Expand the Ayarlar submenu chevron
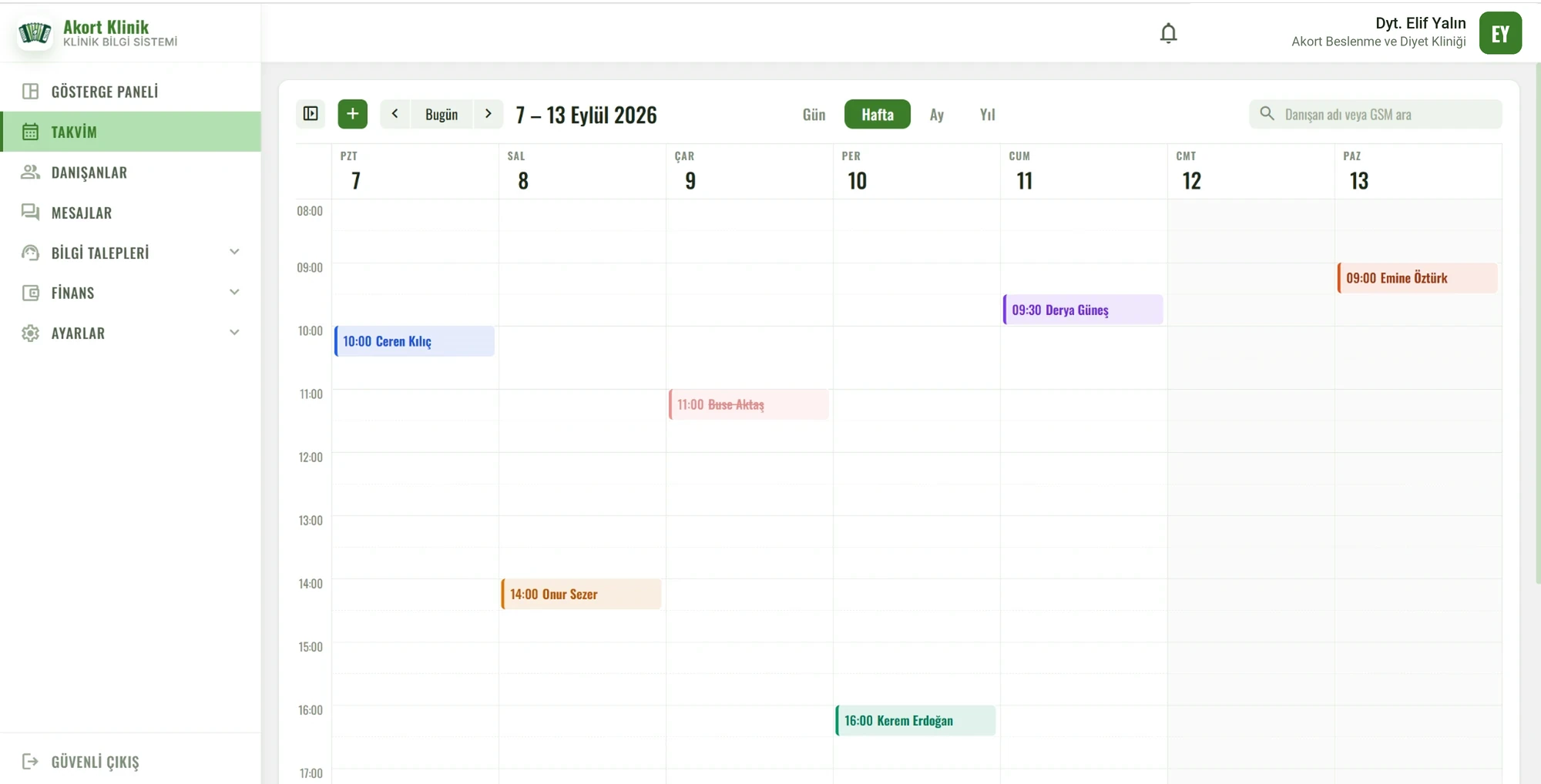The width and height of the screenshot is (1541, 784). [234, 332]
